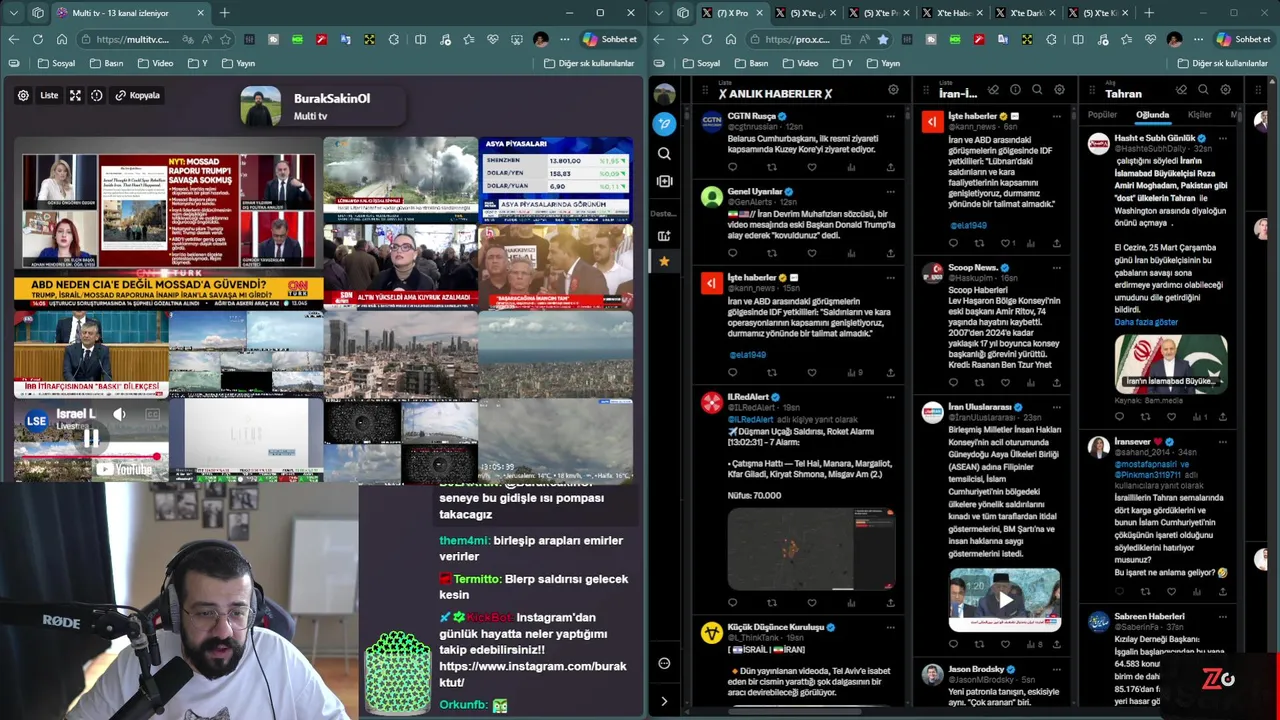Compose a new post in X Pro sidebar
The height and width of the screenshot is (720, 1280).
click(x=664, y=124)
